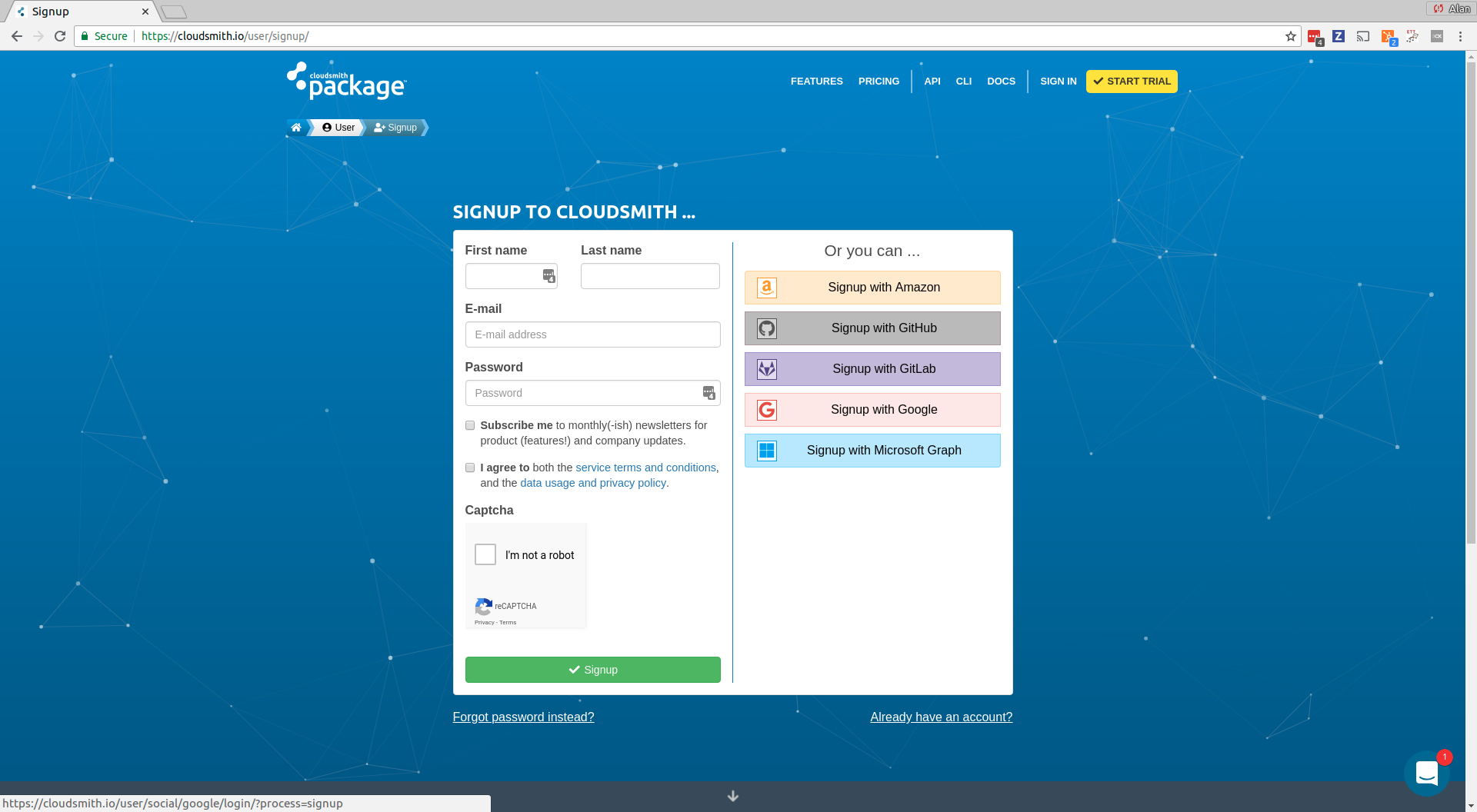The height and width of the screenshot is (812, 1477).
Task: Choose Signup with Google
Action: click(x=872, y=410)
